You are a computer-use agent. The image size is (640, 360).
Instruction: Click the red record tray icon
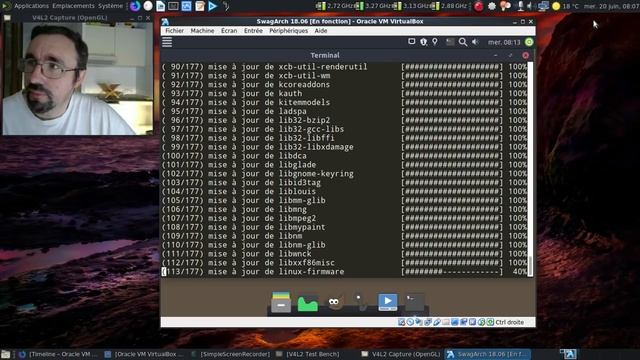[x=479, y=6]
